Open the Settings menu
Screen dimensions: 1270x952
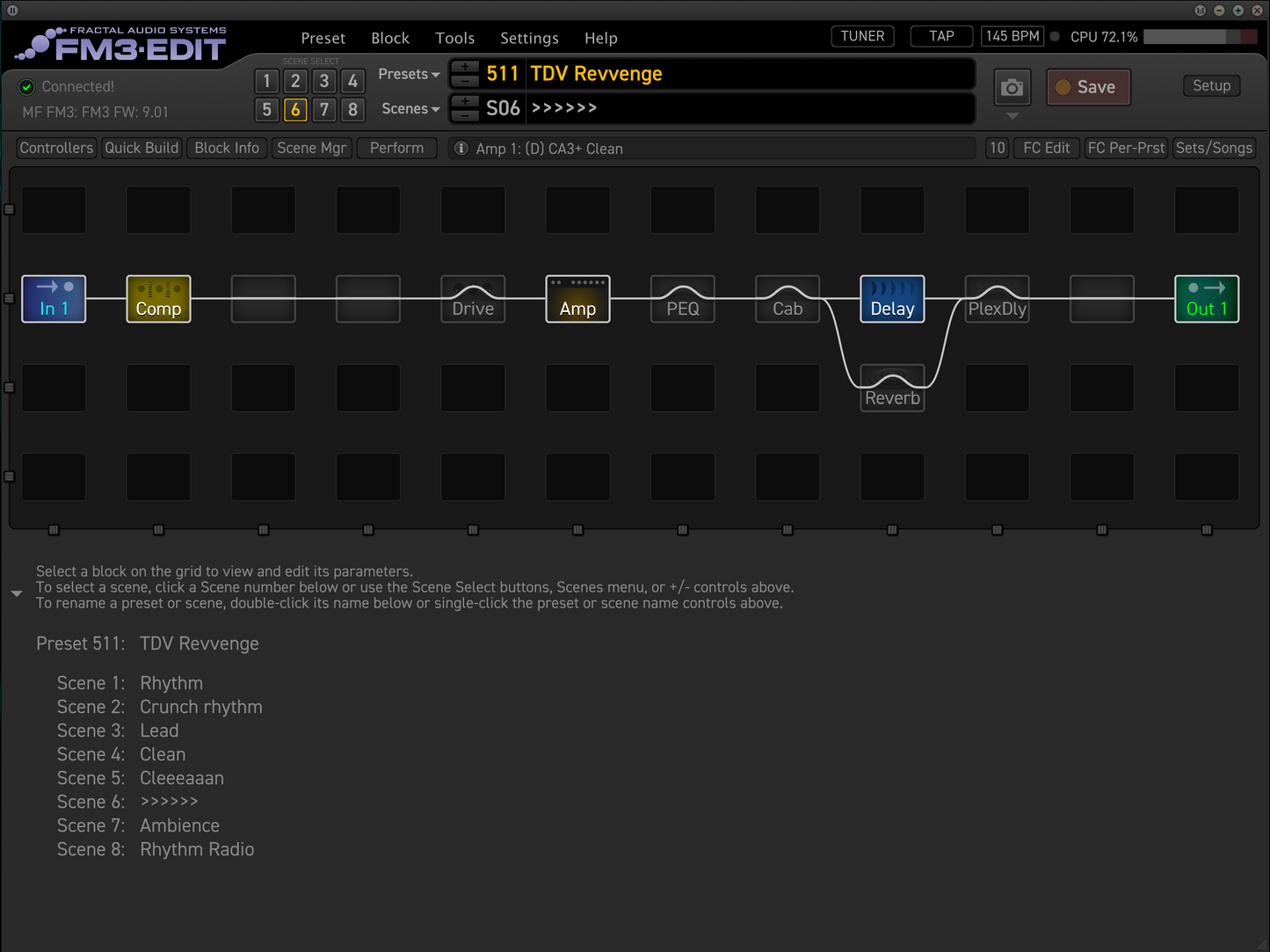click(x=529, y=38)
